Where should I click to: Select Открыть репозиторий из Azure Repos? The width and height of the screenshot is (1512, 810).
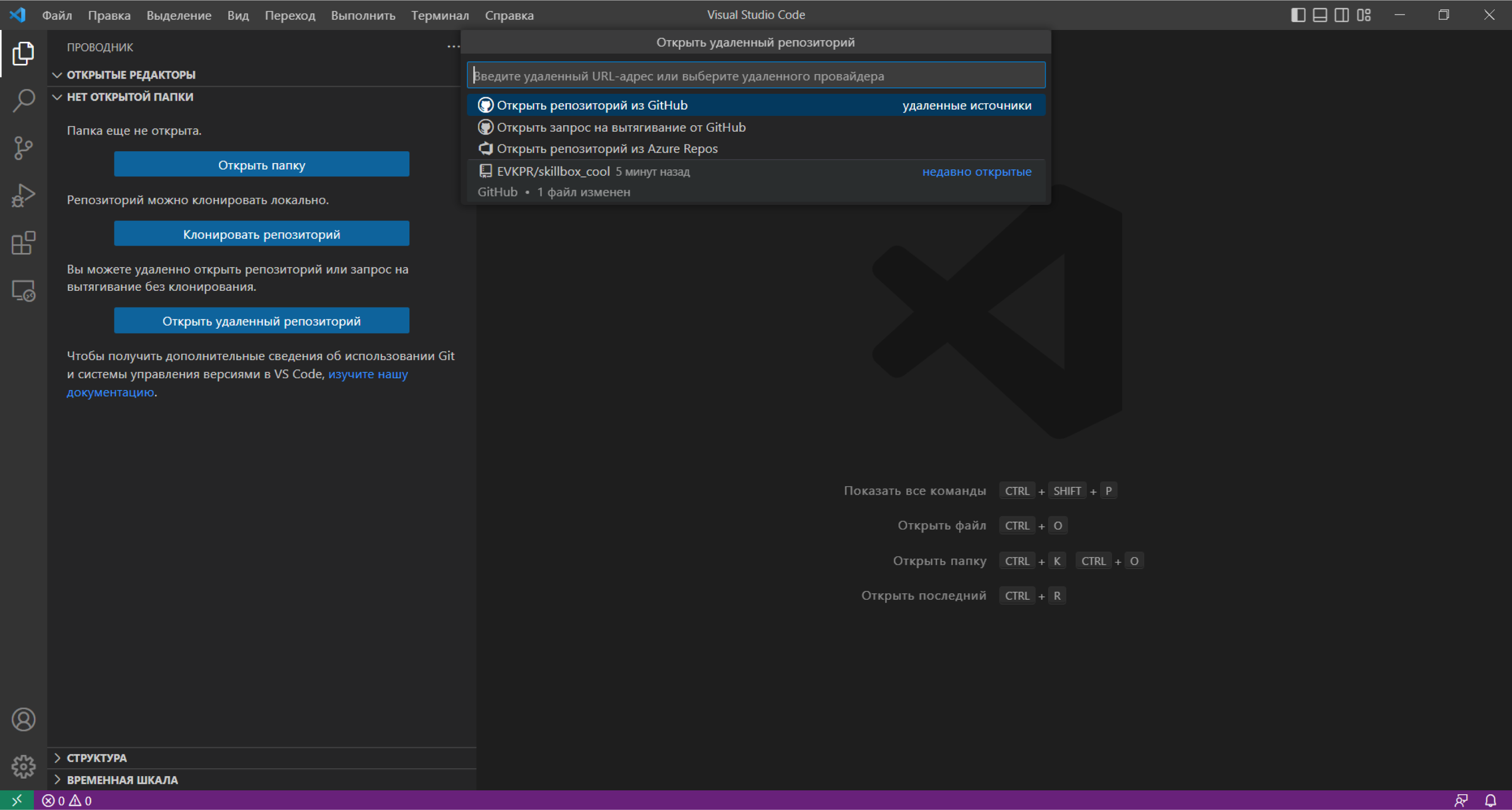coord(756,149)
